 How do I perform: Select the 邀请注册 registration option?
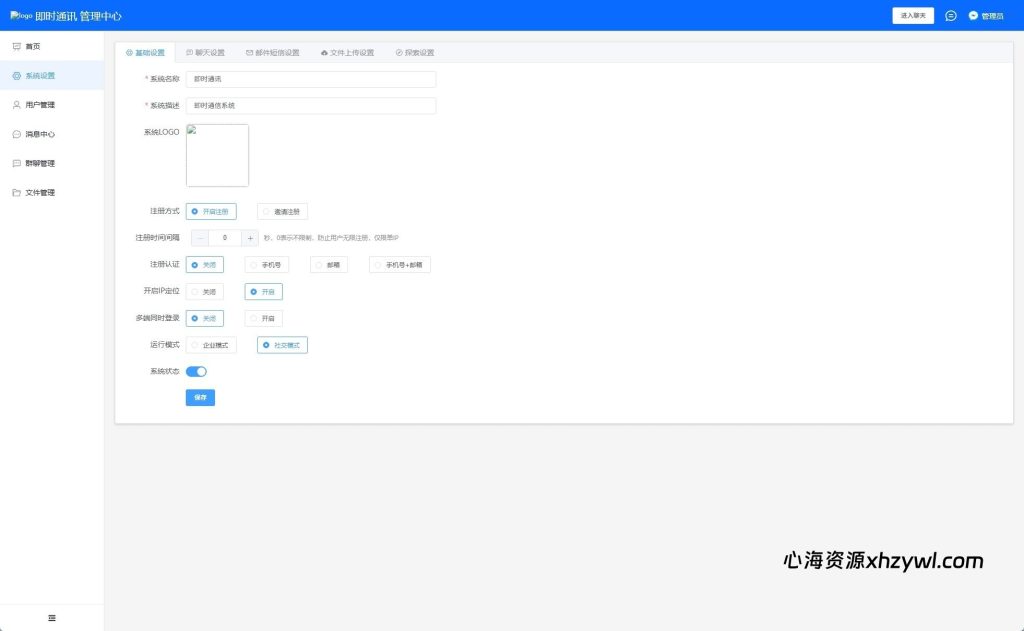[x=282, y=212]
